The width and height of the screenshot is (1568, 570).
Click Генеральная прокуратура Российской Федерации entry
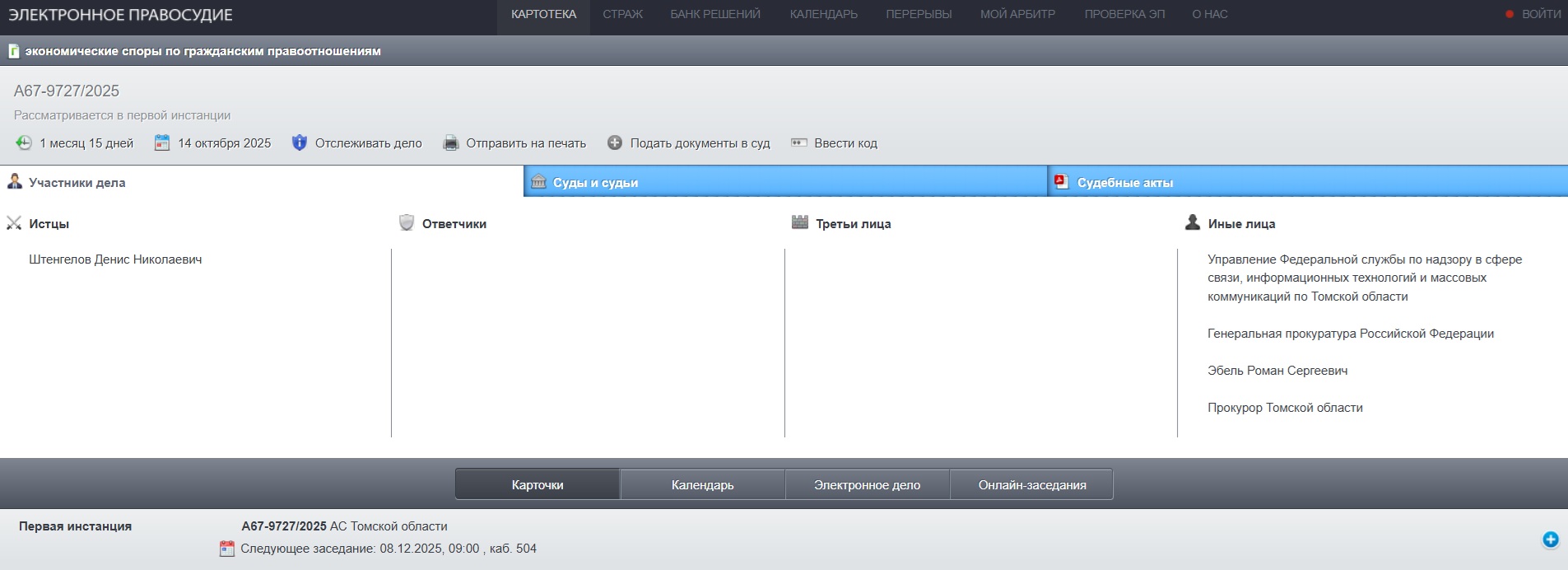(1350, 334)
